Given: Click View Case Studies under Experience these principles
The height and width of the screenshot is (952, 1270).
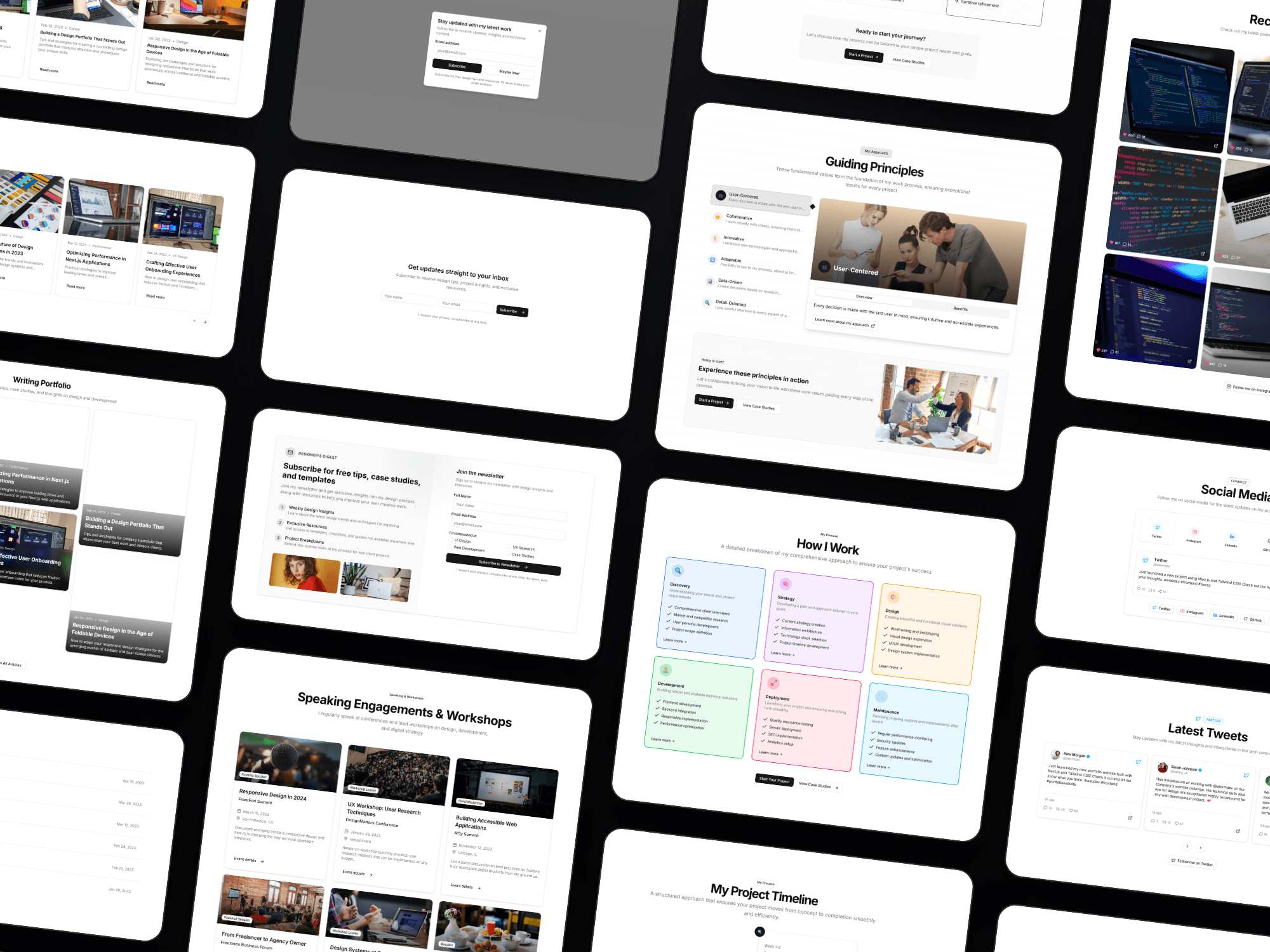Looking at the screenshot, I should pyautogui.click(x=759, y=407).
